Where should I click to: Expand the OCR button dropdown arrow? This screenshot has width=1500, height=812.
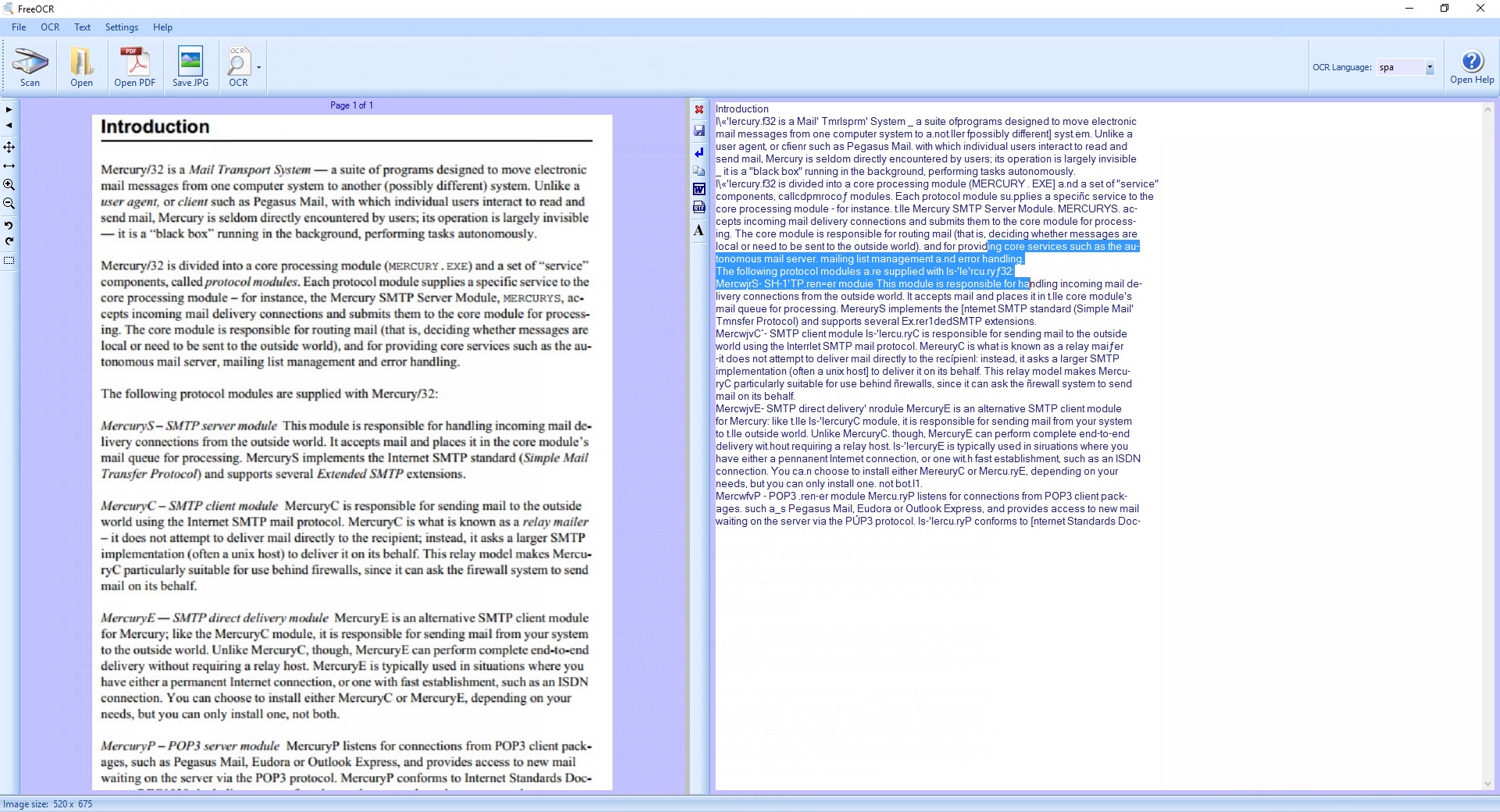click(259, 68)
